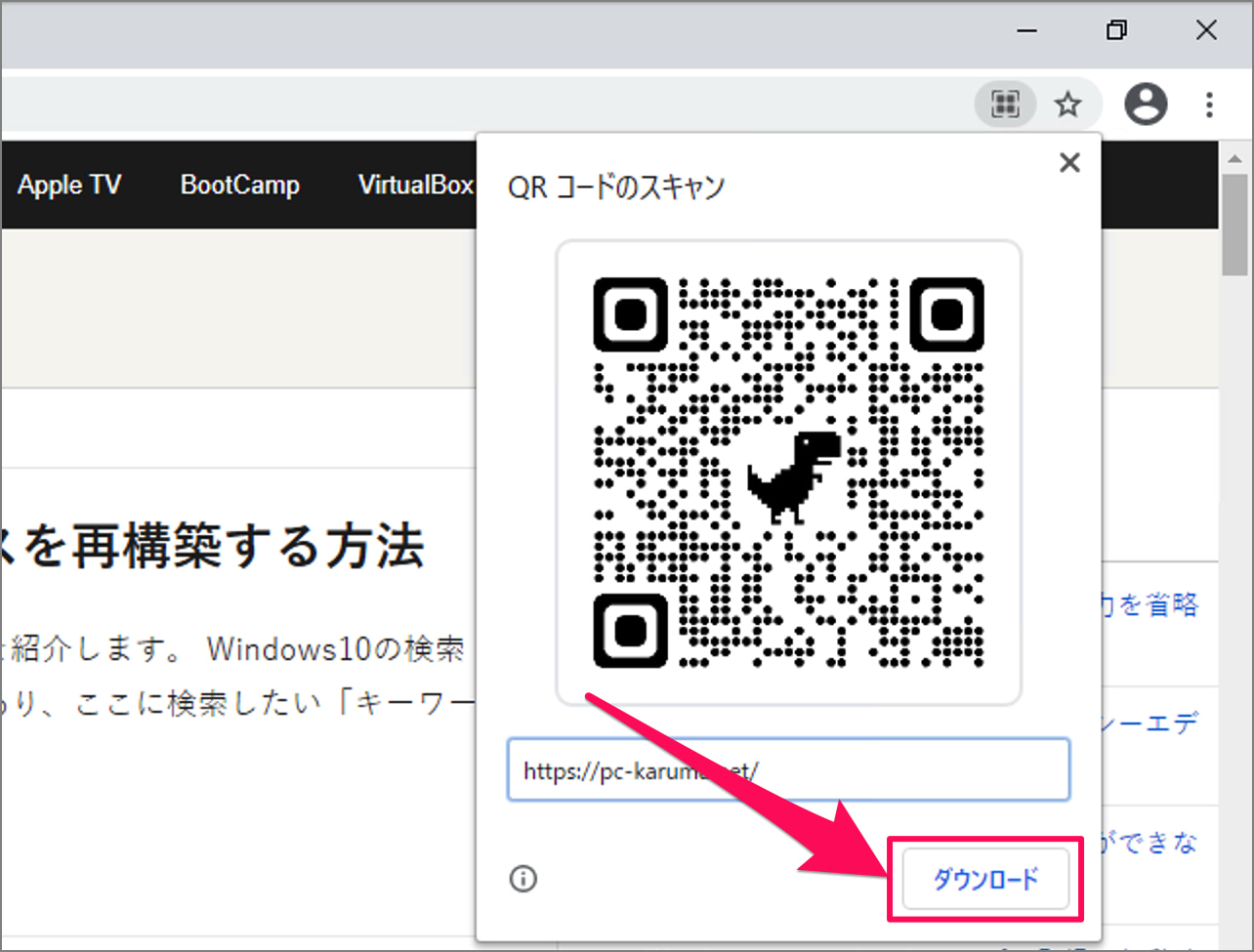Click the vertical scrollbar thumb
Screen dimensions: 1254x952
pyautogui.click(x=1234, y=225)
